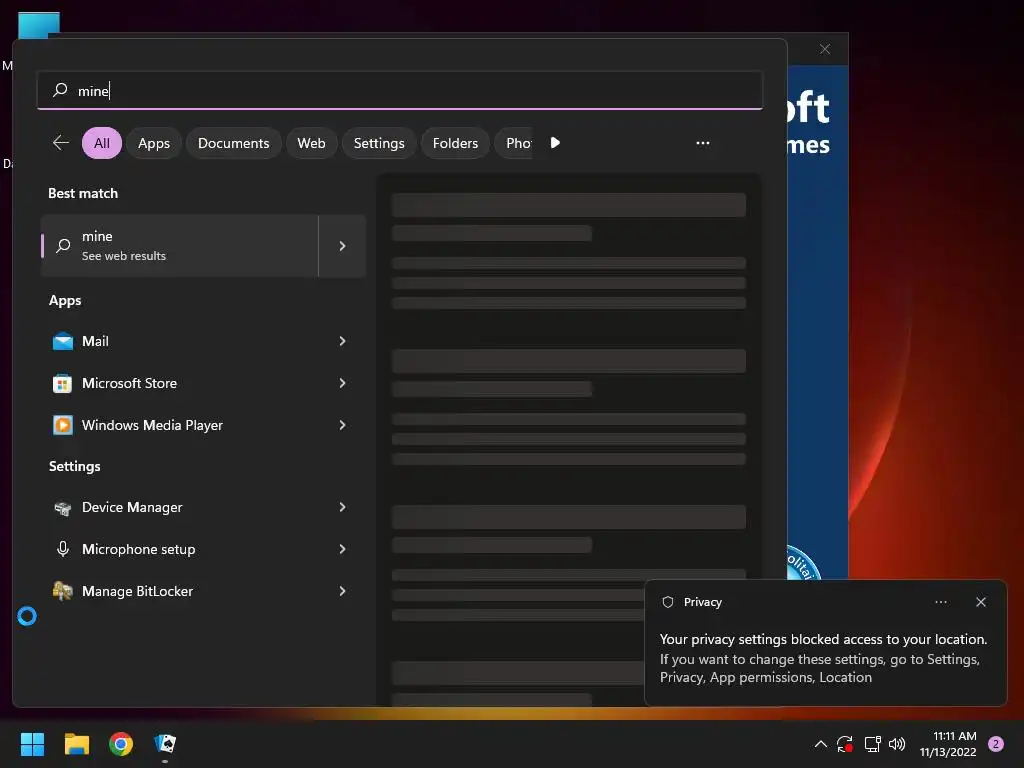
Task: Click in the search text field containing mine
Action: pyautogui.click(x=400, y=90)
